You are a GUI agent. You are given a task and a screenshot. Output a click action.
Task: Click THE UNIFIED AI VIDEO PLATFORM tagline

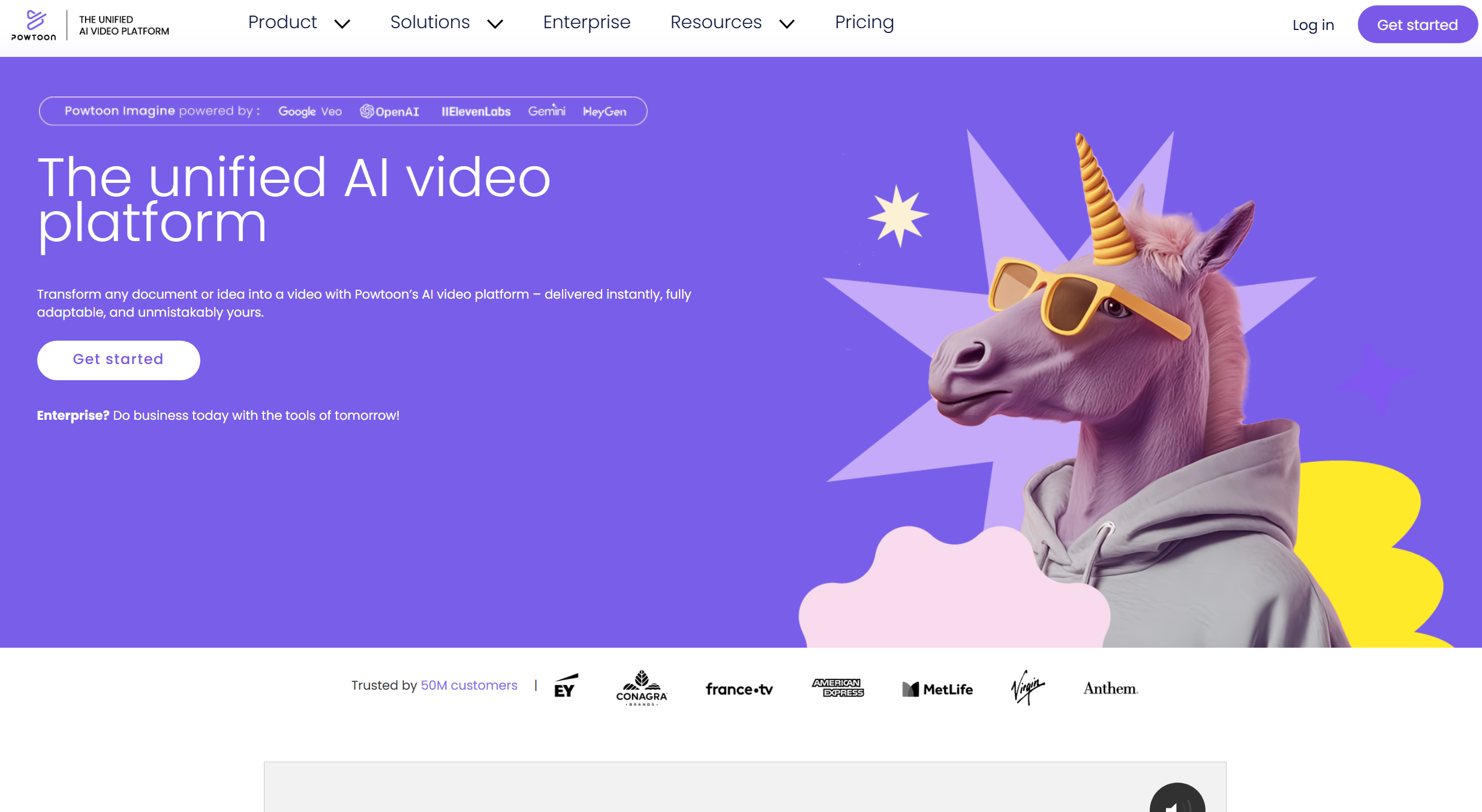(x=124, y=25)
